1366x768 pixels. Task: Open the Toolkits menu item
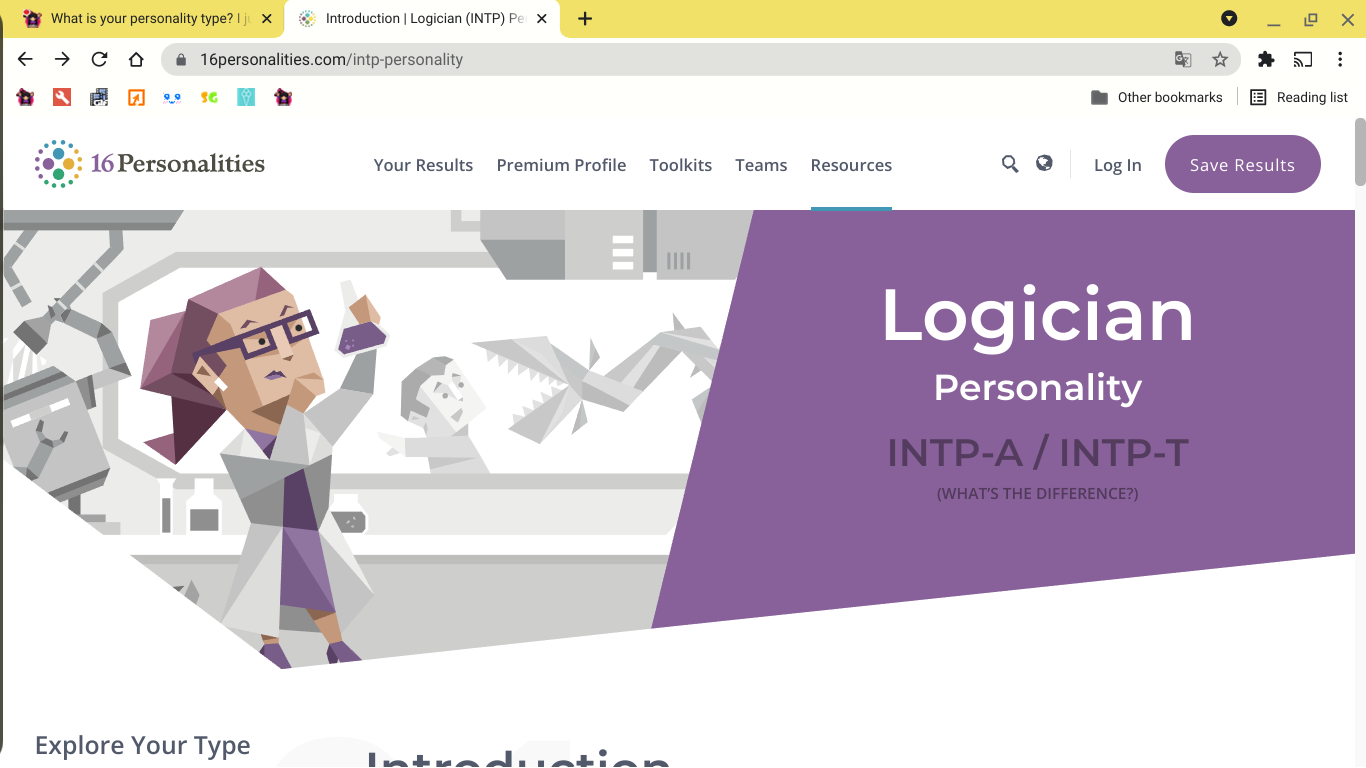pos(681,165)
